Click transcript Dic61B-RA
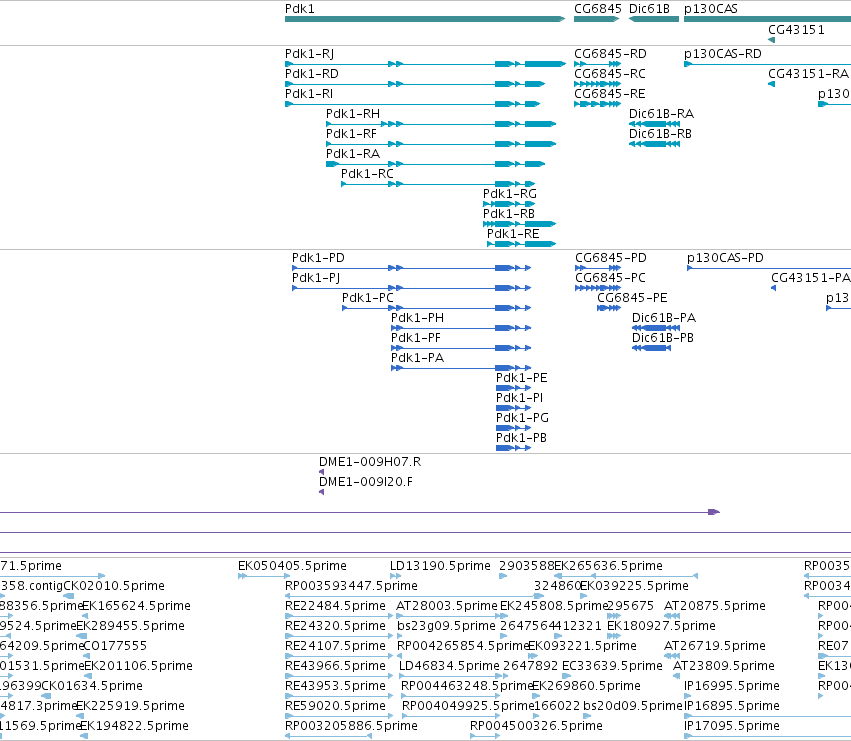Viewport: 851px width, 741px height. click(x=654, y=124)
